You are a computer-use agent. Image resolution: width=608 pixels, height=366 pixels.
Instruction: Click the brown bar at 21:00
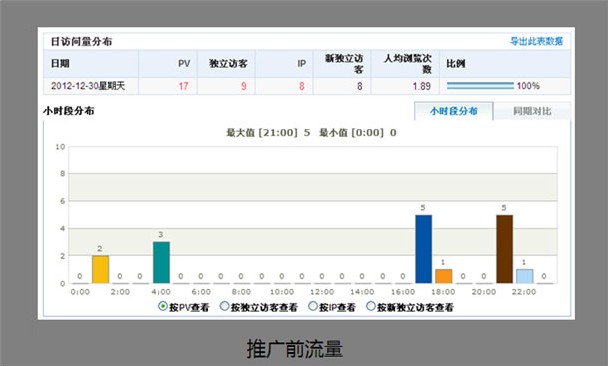point(504,249)
